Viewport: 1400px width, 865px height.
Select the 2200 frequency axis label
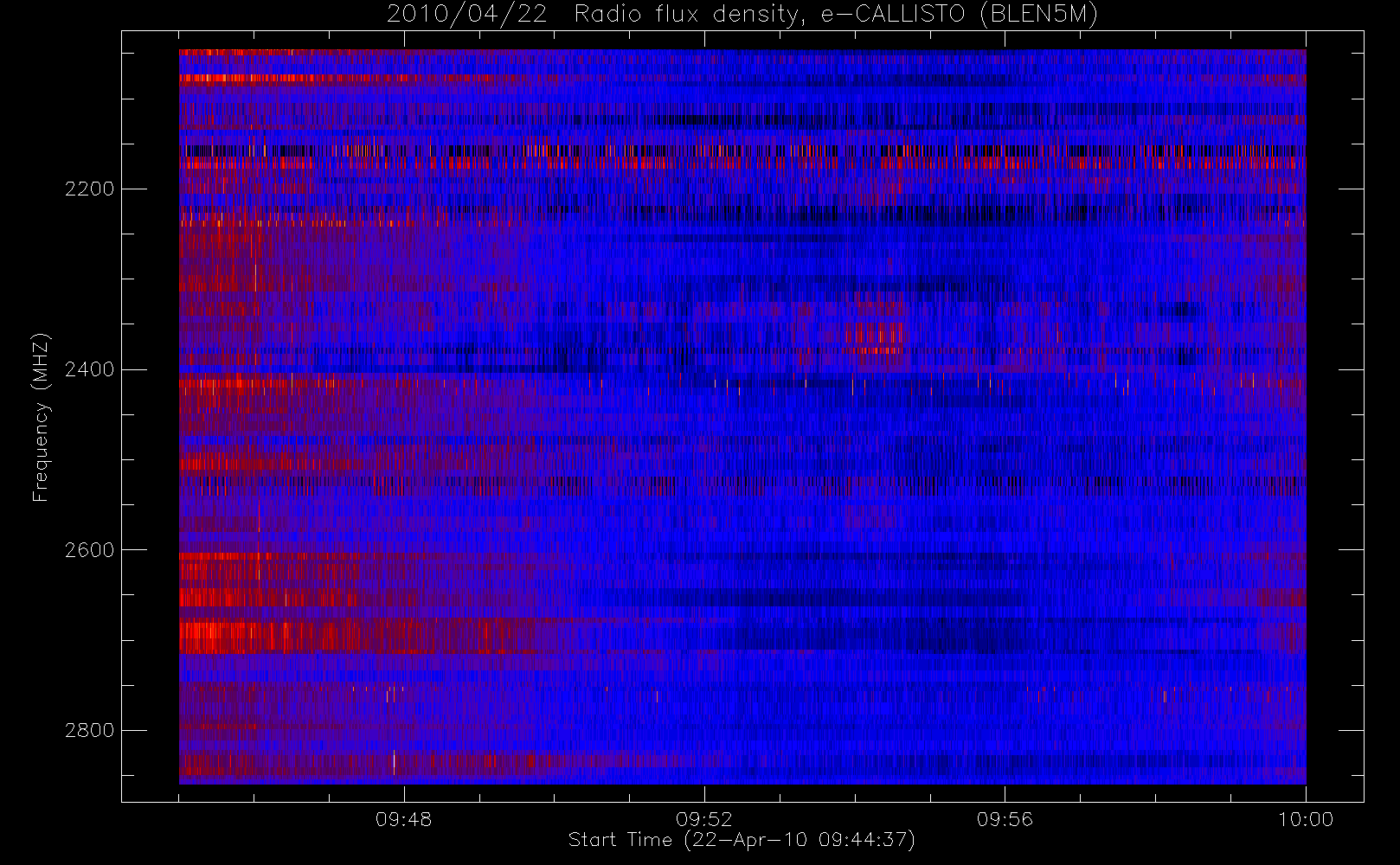coord(89,189)
